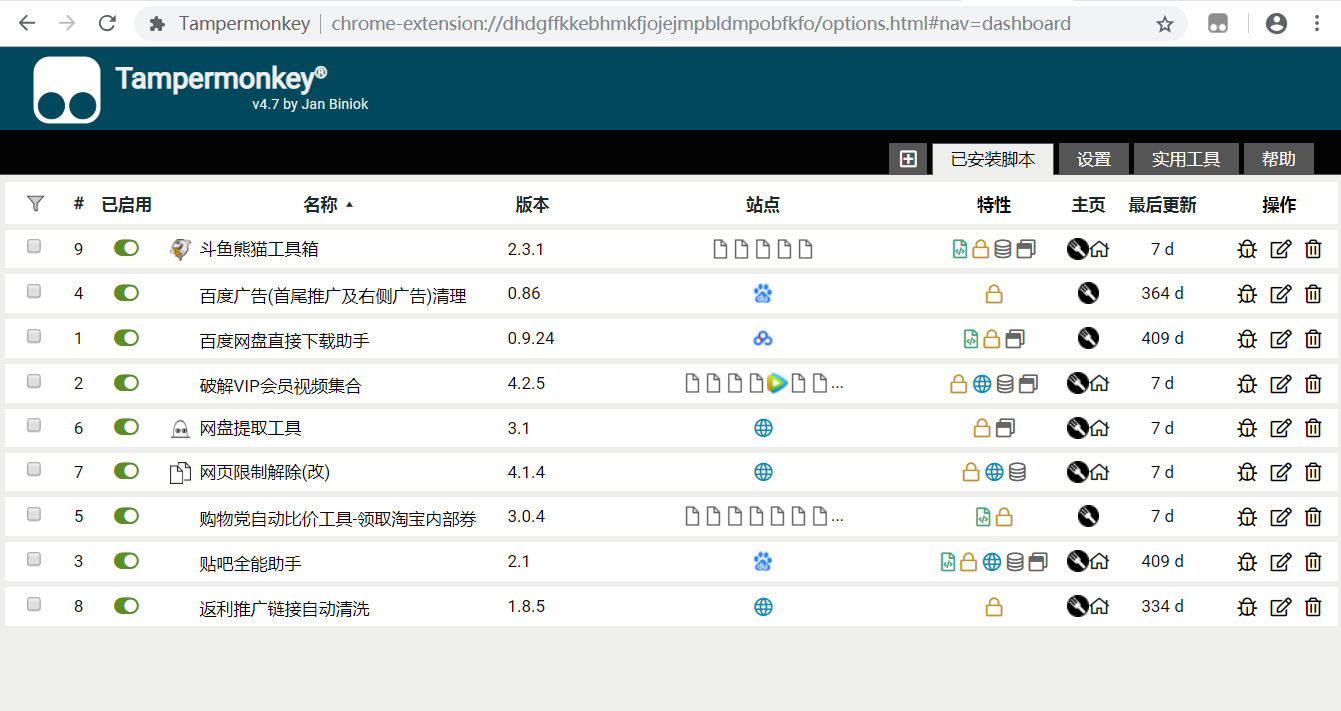Click bug icon for 返利推广链接自动清洗

tap(1247, 606)
